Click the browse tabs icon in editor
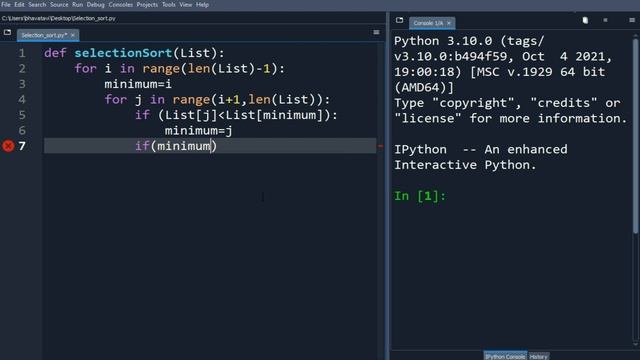 pos(7,32)
